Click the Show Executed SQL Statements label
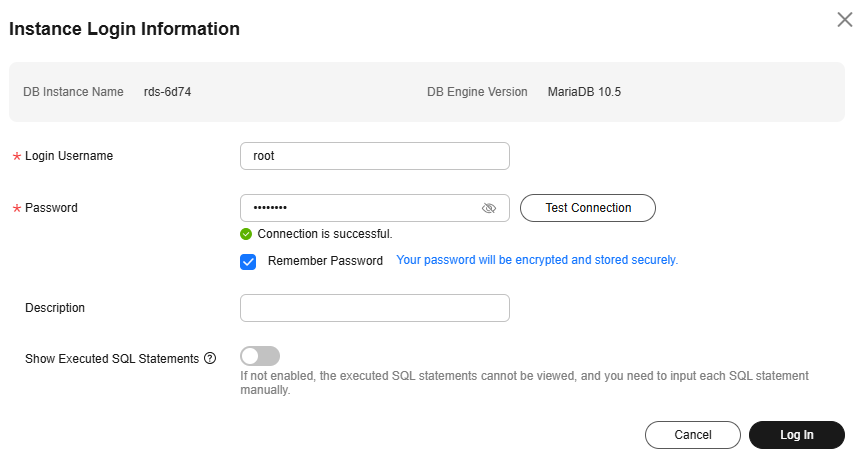 [111, 358]
